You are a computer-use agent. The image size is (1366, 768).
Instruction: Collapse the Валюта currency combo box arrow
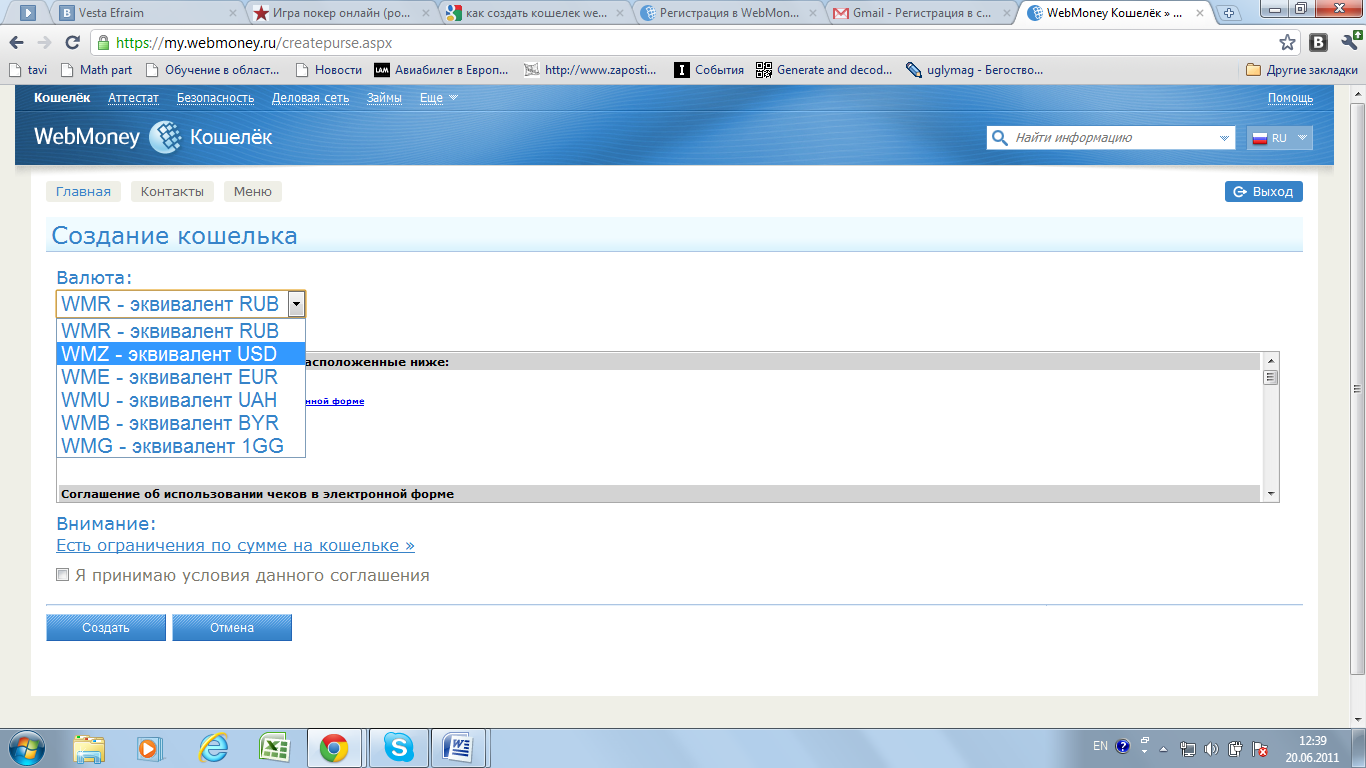[295, 304]
